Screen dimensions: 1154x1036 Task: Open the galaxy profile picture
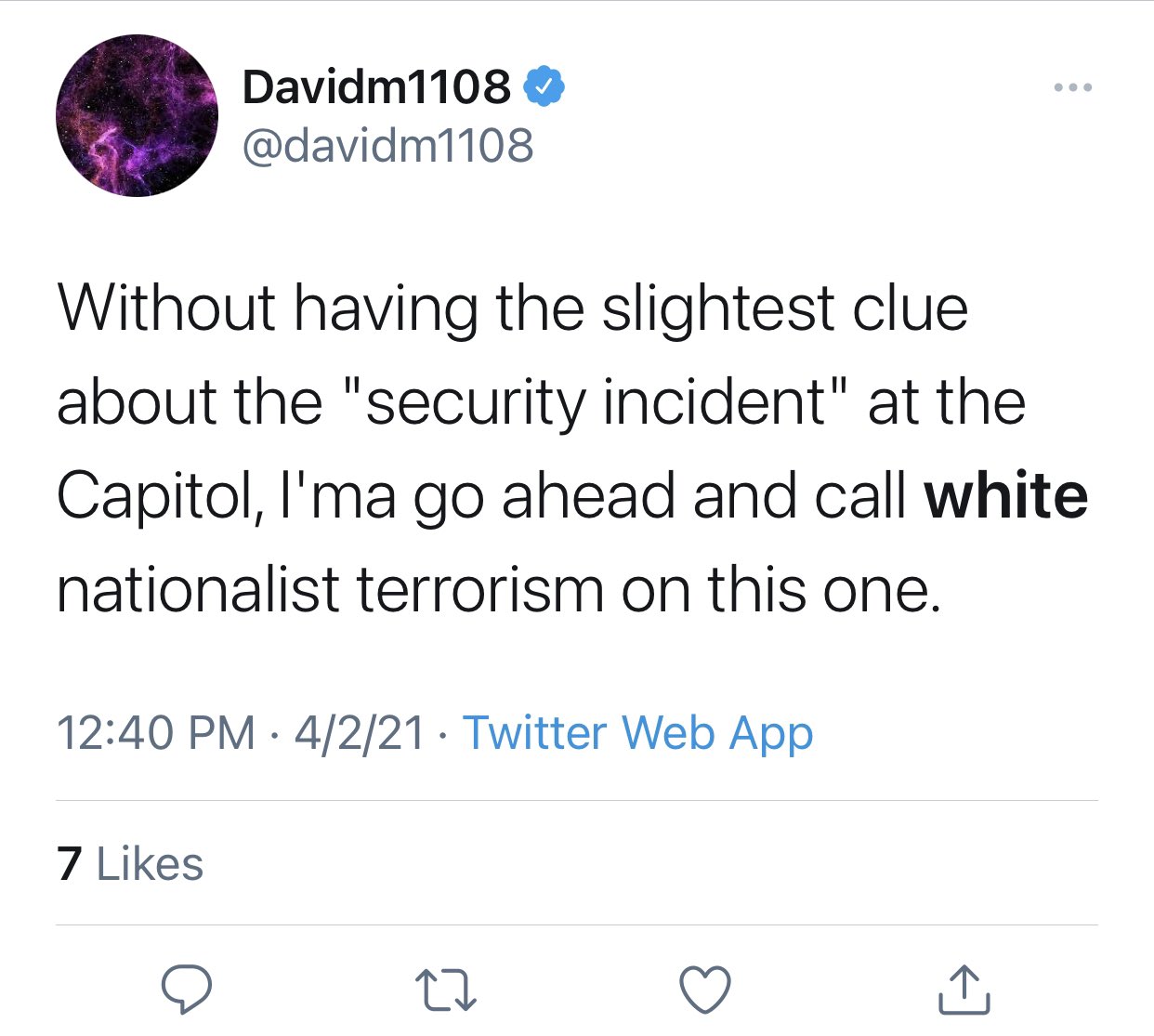[137, 116]
